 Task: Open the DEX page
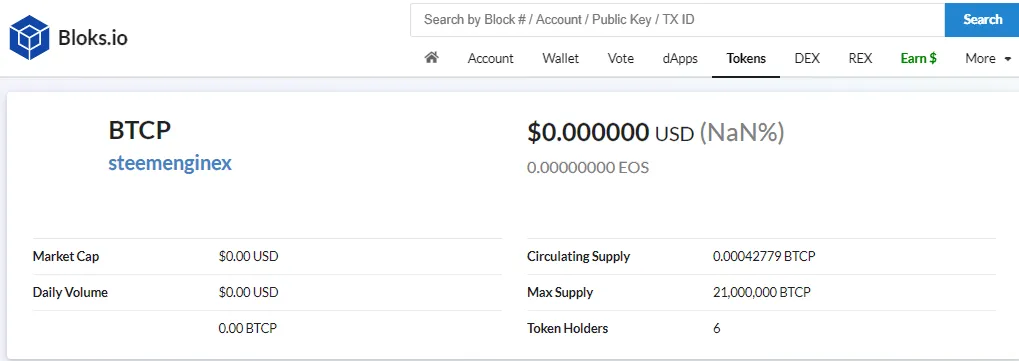point(807,59)
